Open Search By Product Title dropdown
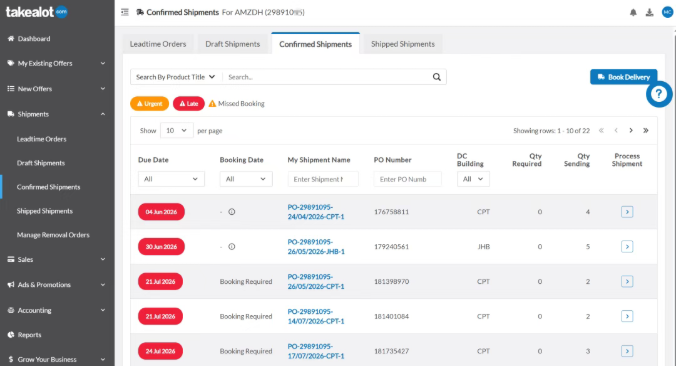 pyautogui.click(x=176, y=77)
